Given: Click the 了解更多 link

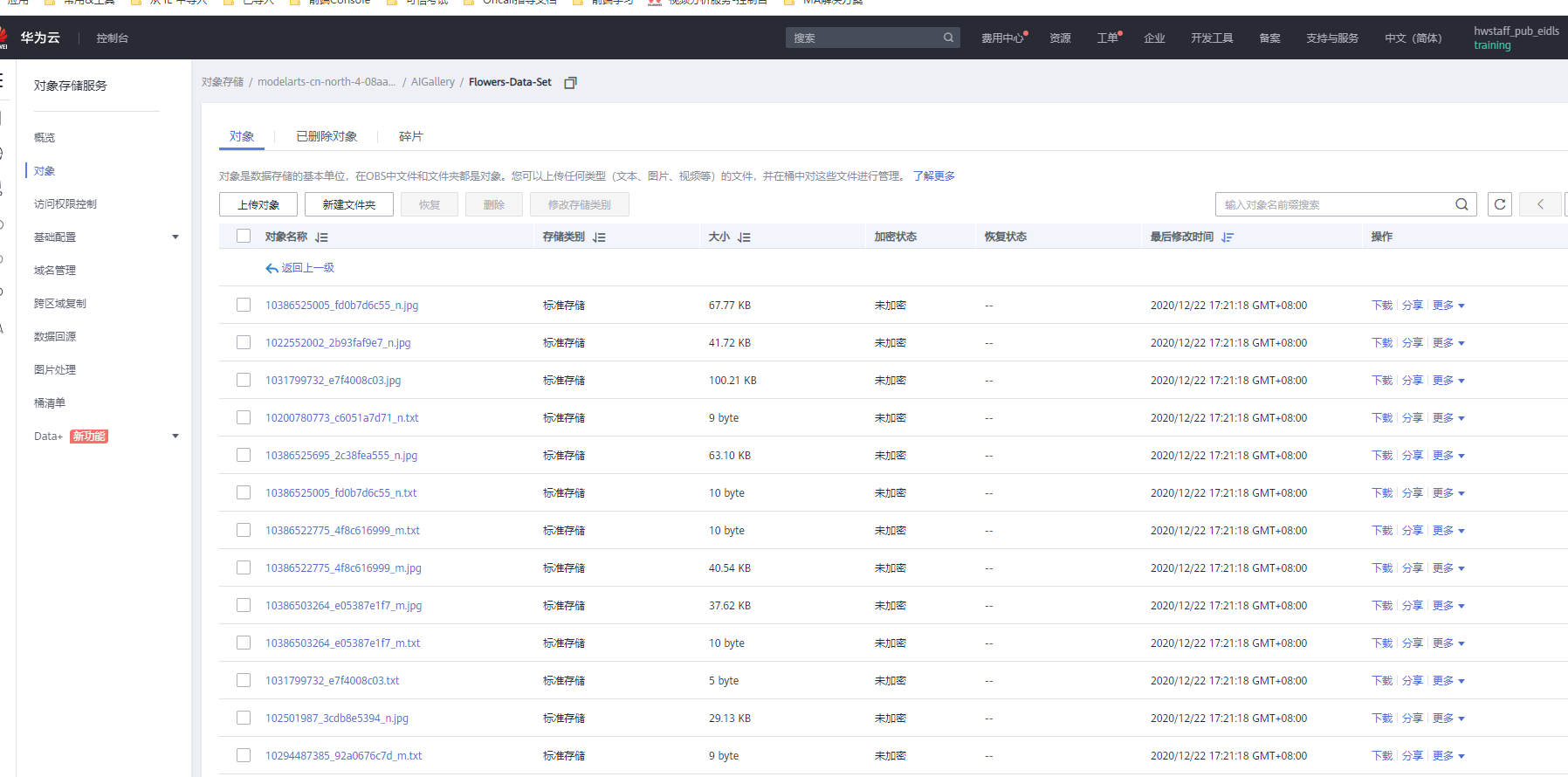Looking at the screenshot, I should [934, 175].
